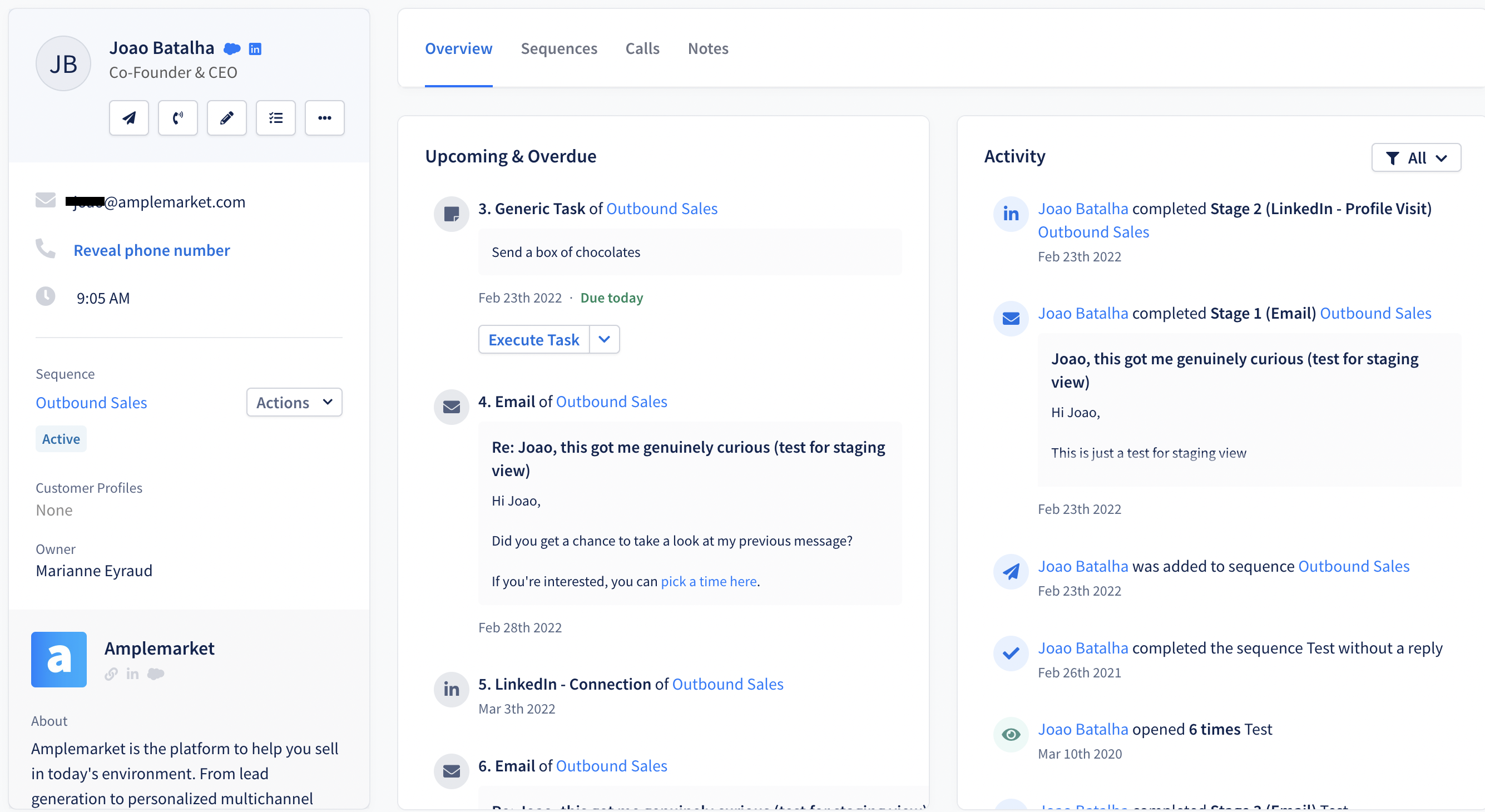Viewport: 1485px width, 812px height.
Task: Click the Mar 3th 2022 date
Action: tap(517, 709)
